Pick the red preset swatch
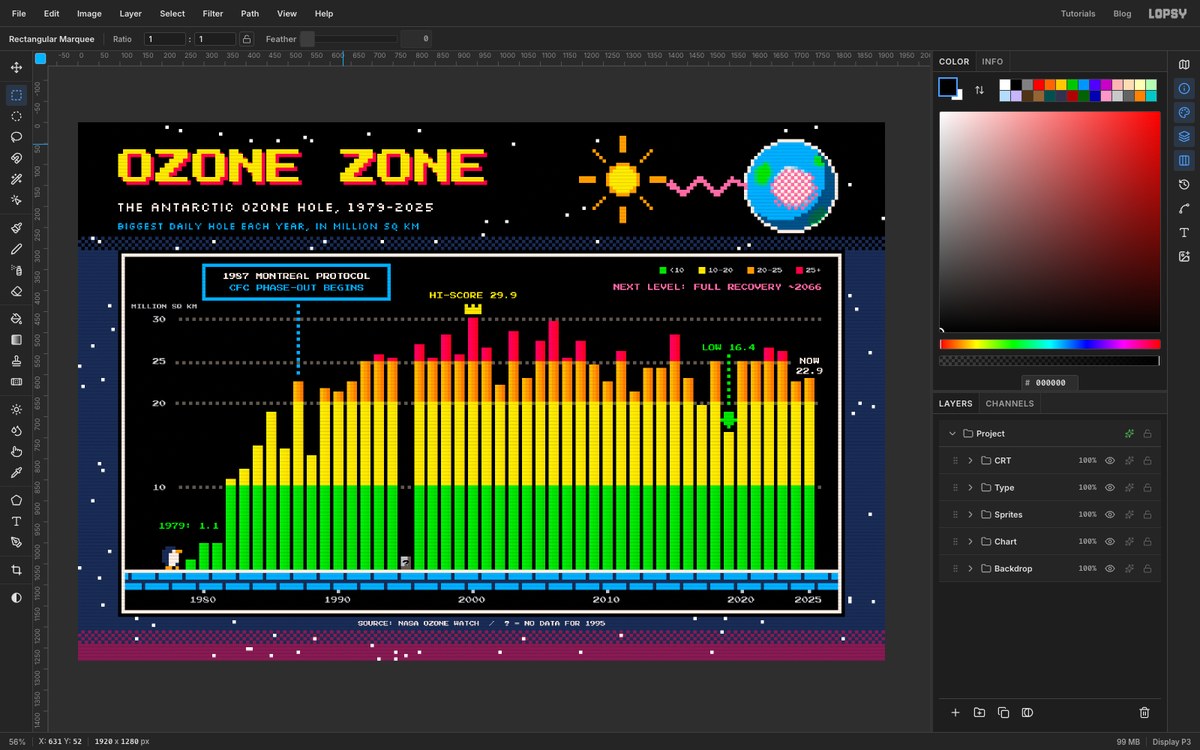The width and height of the screenshot is (1200, 750). 1039,85
